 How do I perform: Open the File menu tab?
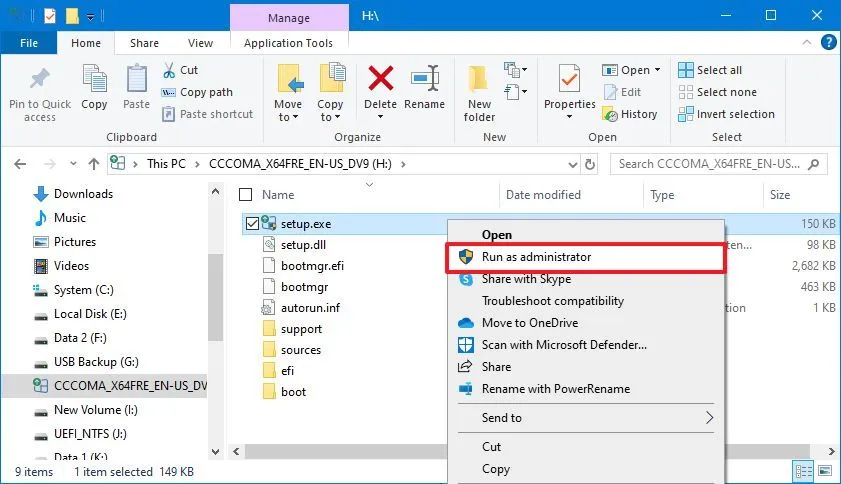coord(29,43)
